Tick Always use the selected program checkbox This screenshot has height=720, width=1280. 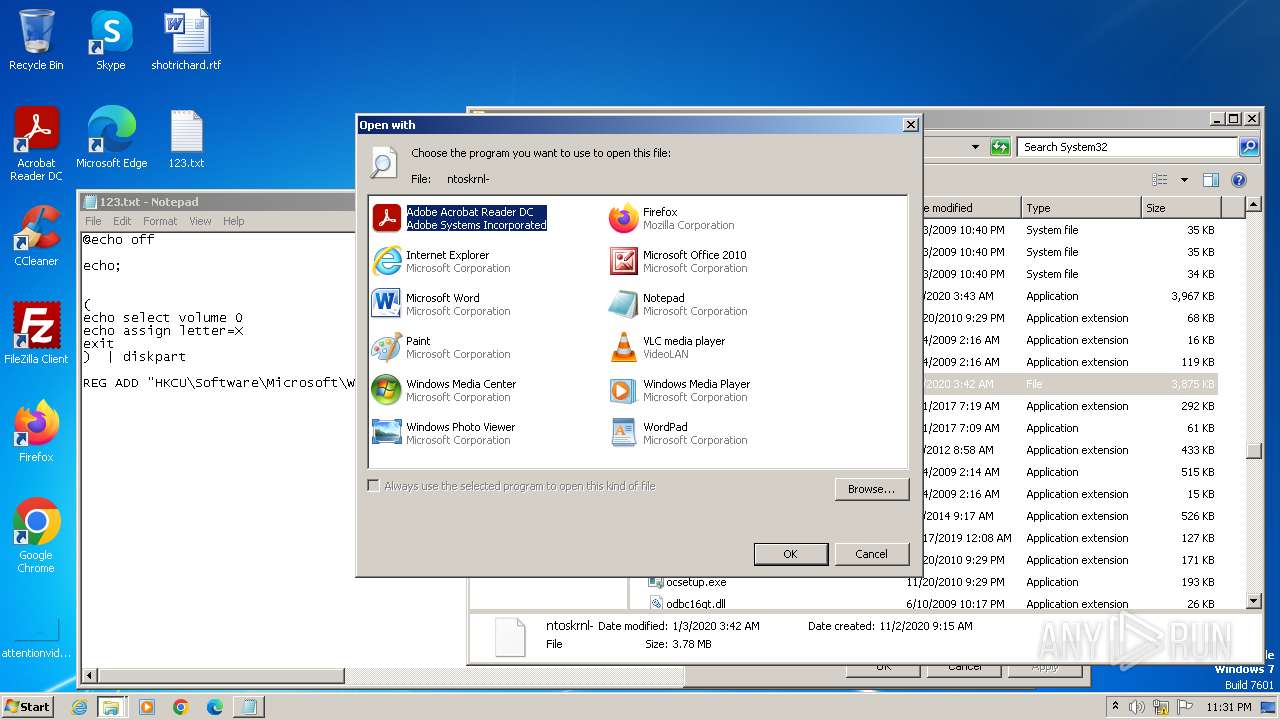tap(374, 486)
